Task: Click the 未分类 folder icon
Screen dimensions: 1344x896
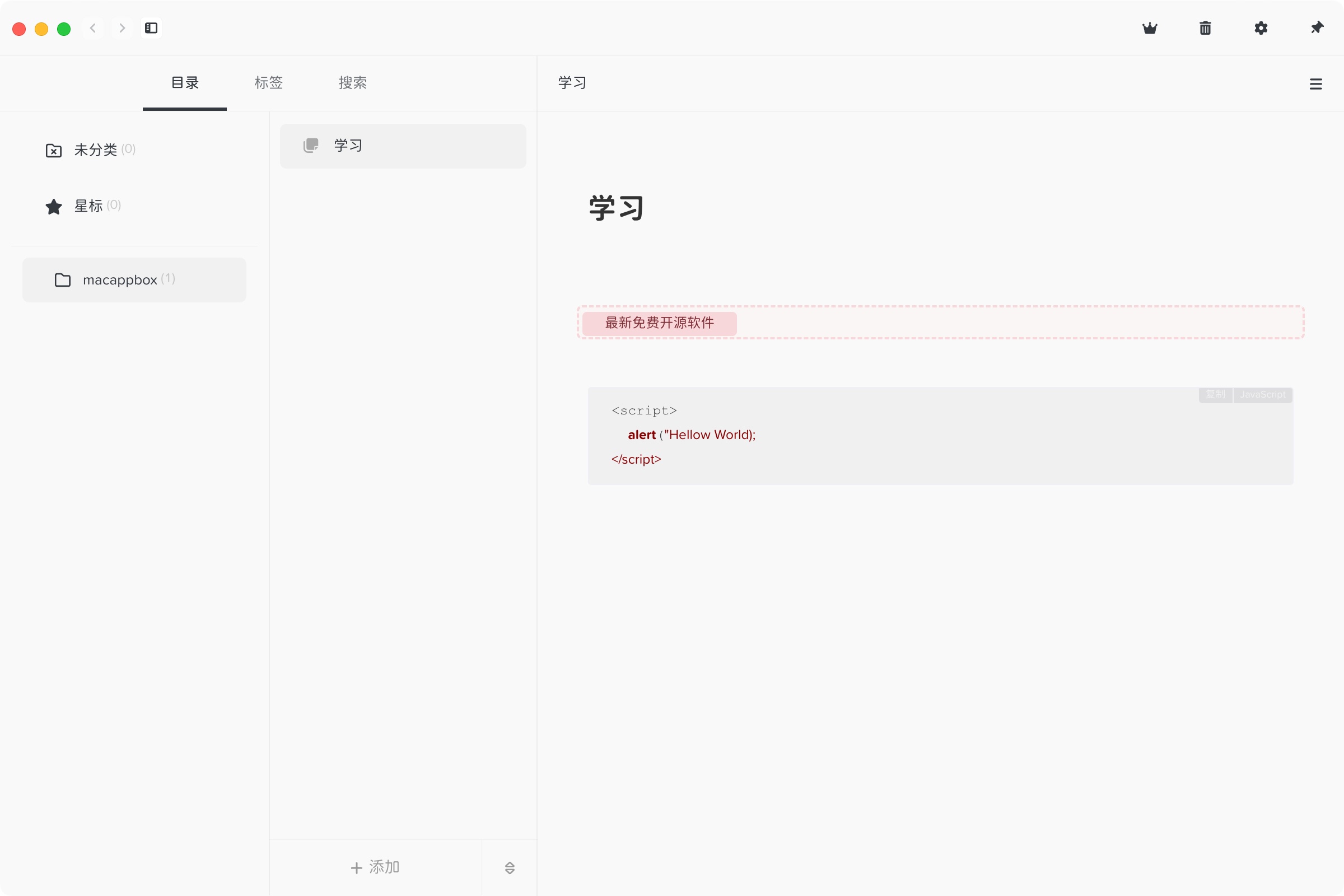Action: tap(54, 150)
